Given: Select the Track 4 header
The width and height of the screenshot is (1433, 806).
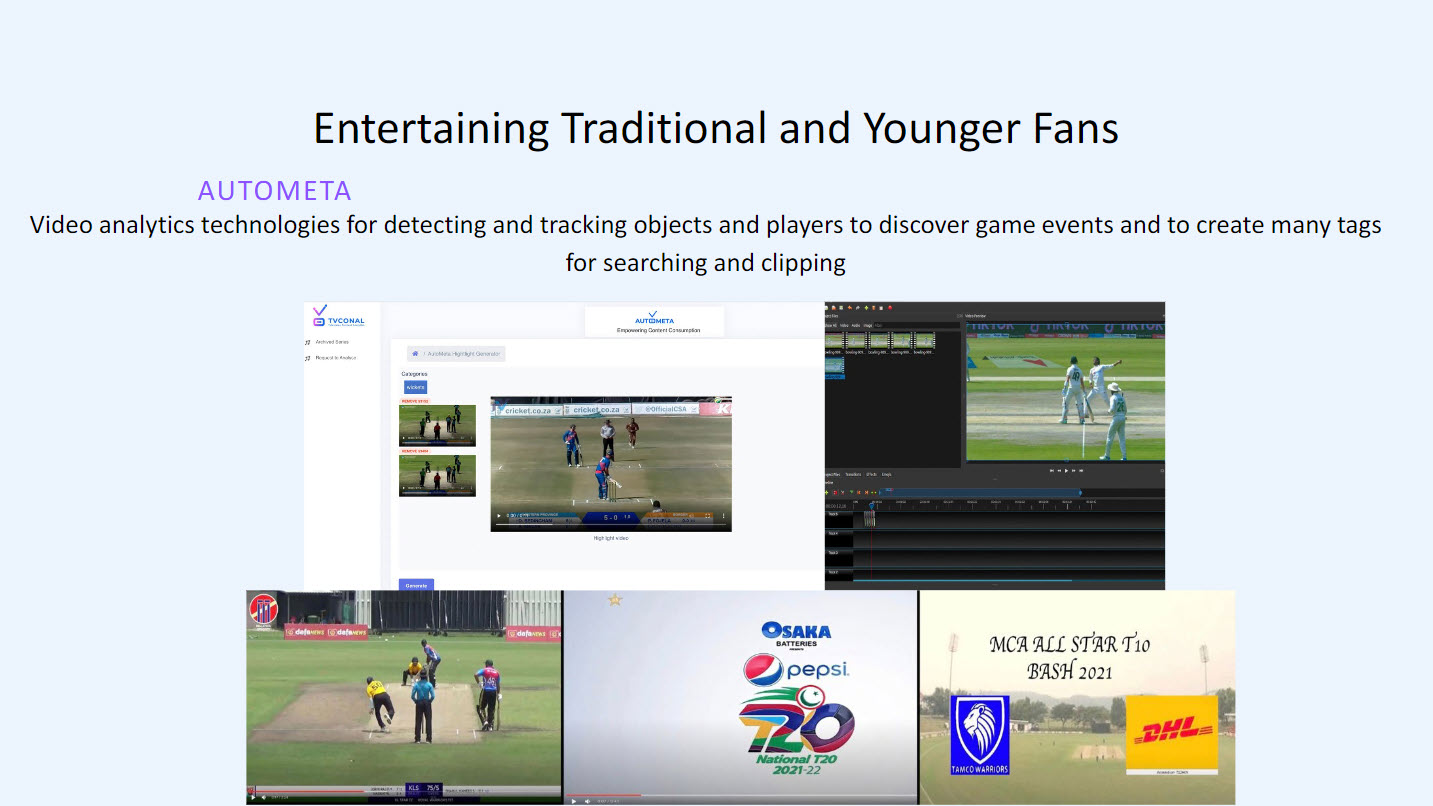Looking at the screenshot, I should tap(838, 540).
